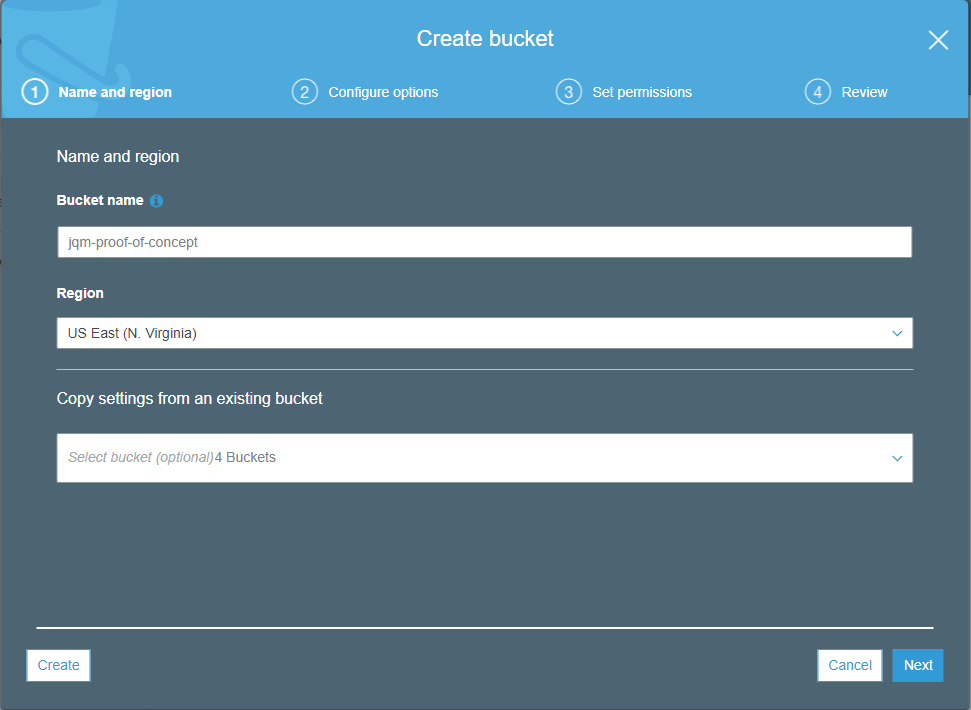
Task: Switch to the Set permissions step
Action: pyautogui.click(x=642, y=91)
